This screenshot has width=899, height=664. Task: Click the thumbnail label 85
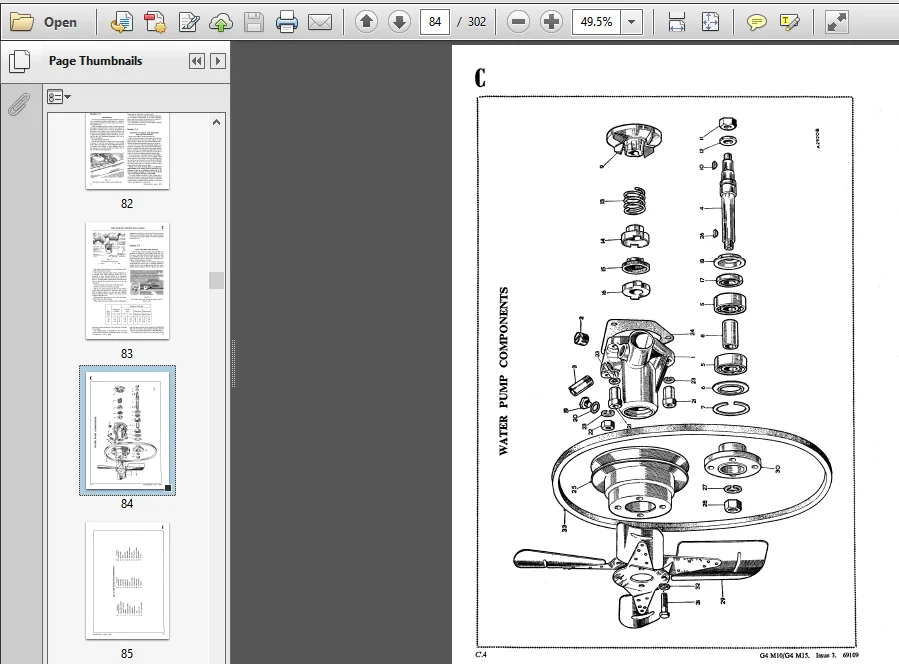pyautogui.click(x=127, y=654)
